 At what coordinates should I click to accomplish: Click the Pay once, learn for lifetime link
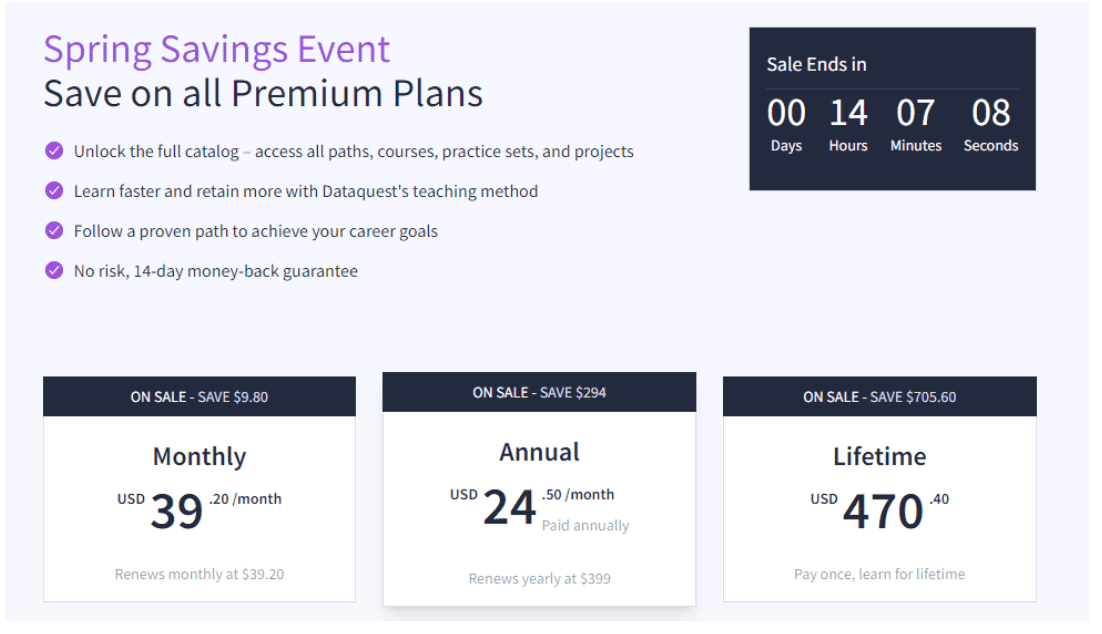pyautogui.click(x=880, y=574)
